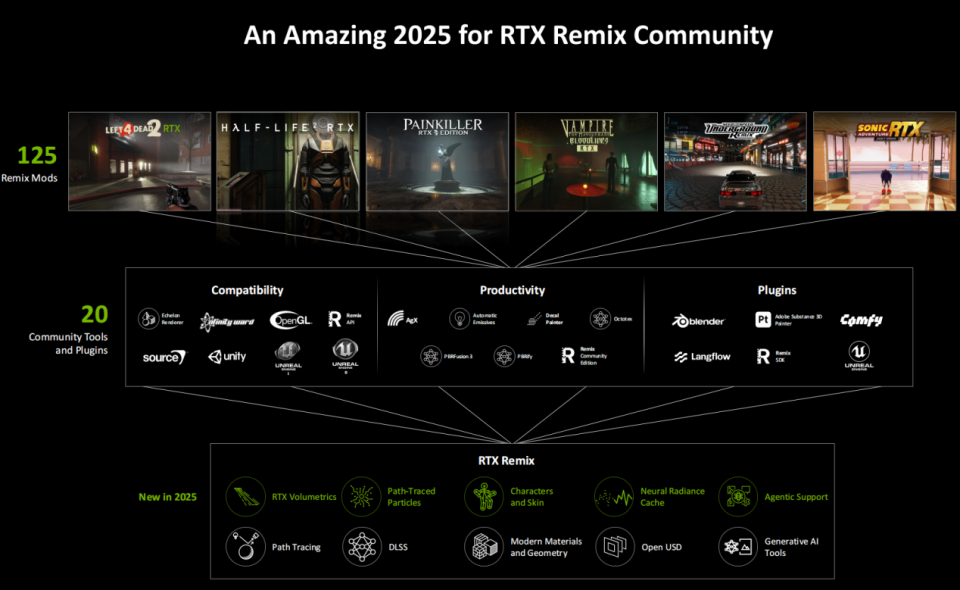Select the Path-Traced Particles icon
The image size is (960, 590).
pos(361,497)
